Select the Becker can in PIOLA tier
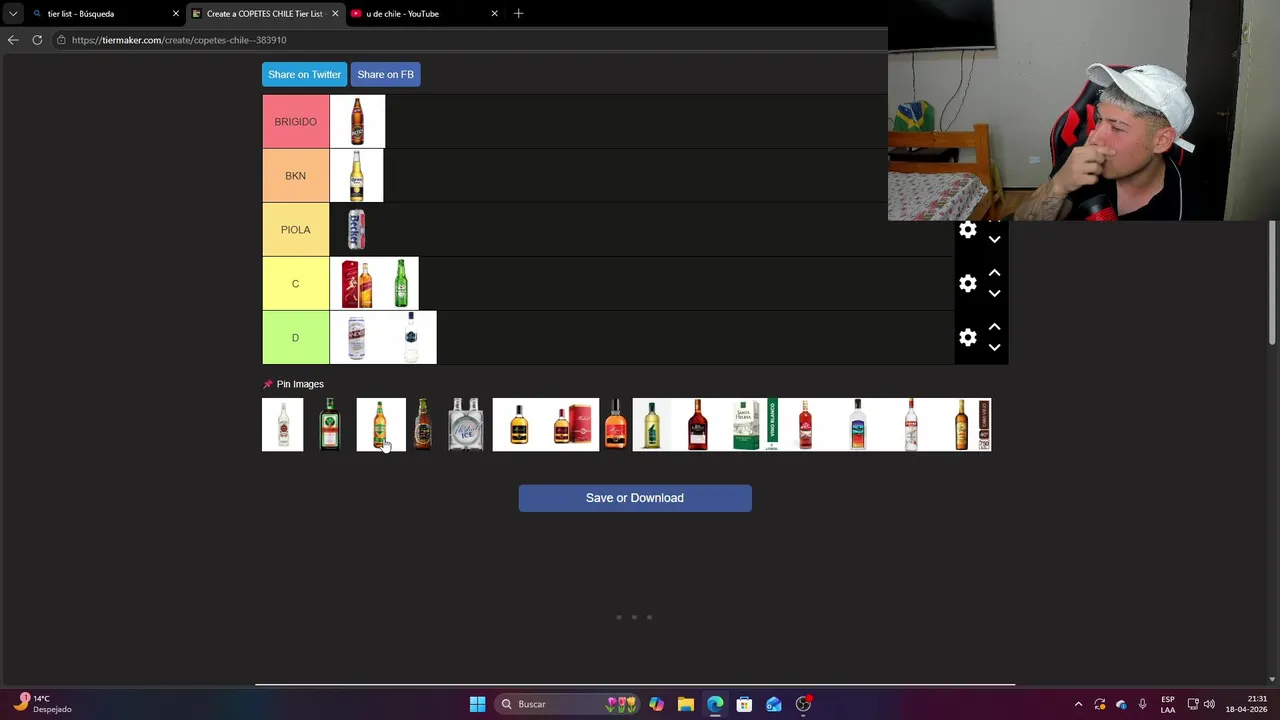 (x=356, y=230)
